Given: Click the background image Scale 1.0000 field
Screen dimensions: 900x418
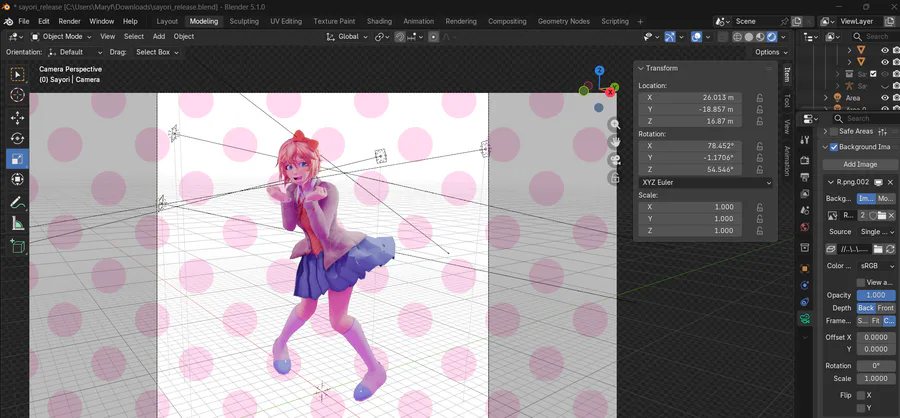Looking at the screenshot, I should point(876,379).
